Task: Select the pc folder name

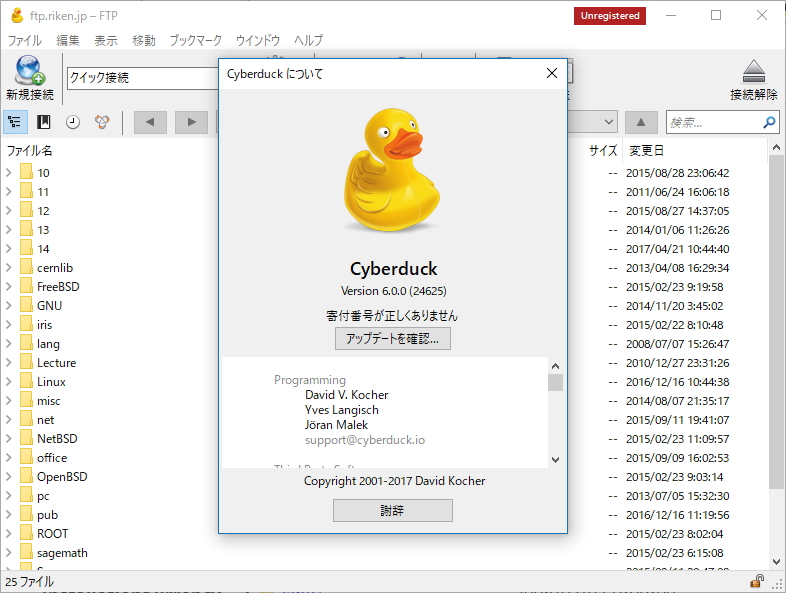Action: [x=43, y=496]
